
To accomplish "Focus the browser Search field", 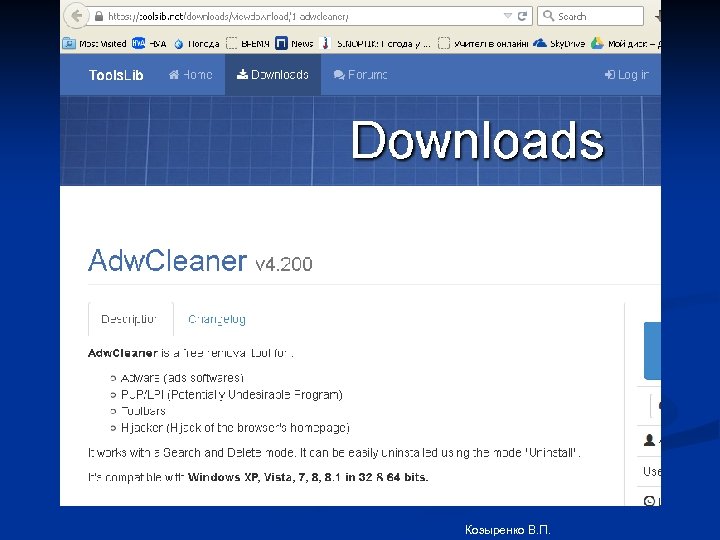I will [x=591, y=16].
